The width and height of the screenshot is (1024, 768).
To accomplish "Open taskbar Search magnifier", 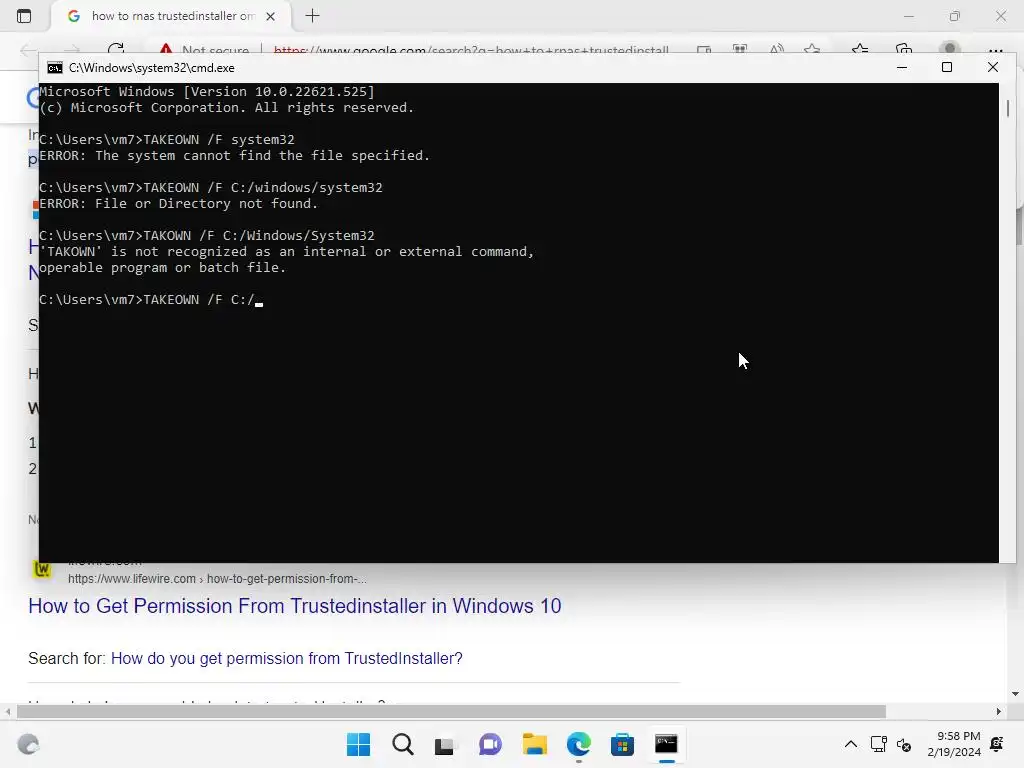I will [402, 744].
